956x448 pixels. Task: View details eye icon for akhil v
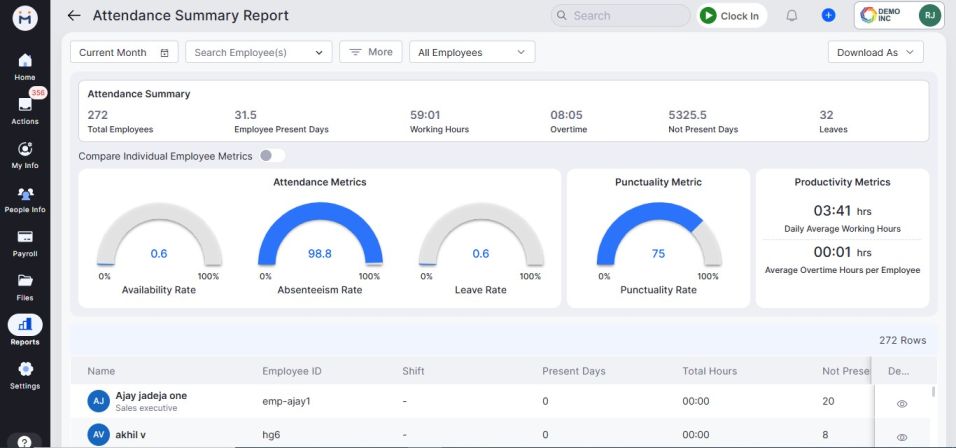pos(902,437)
